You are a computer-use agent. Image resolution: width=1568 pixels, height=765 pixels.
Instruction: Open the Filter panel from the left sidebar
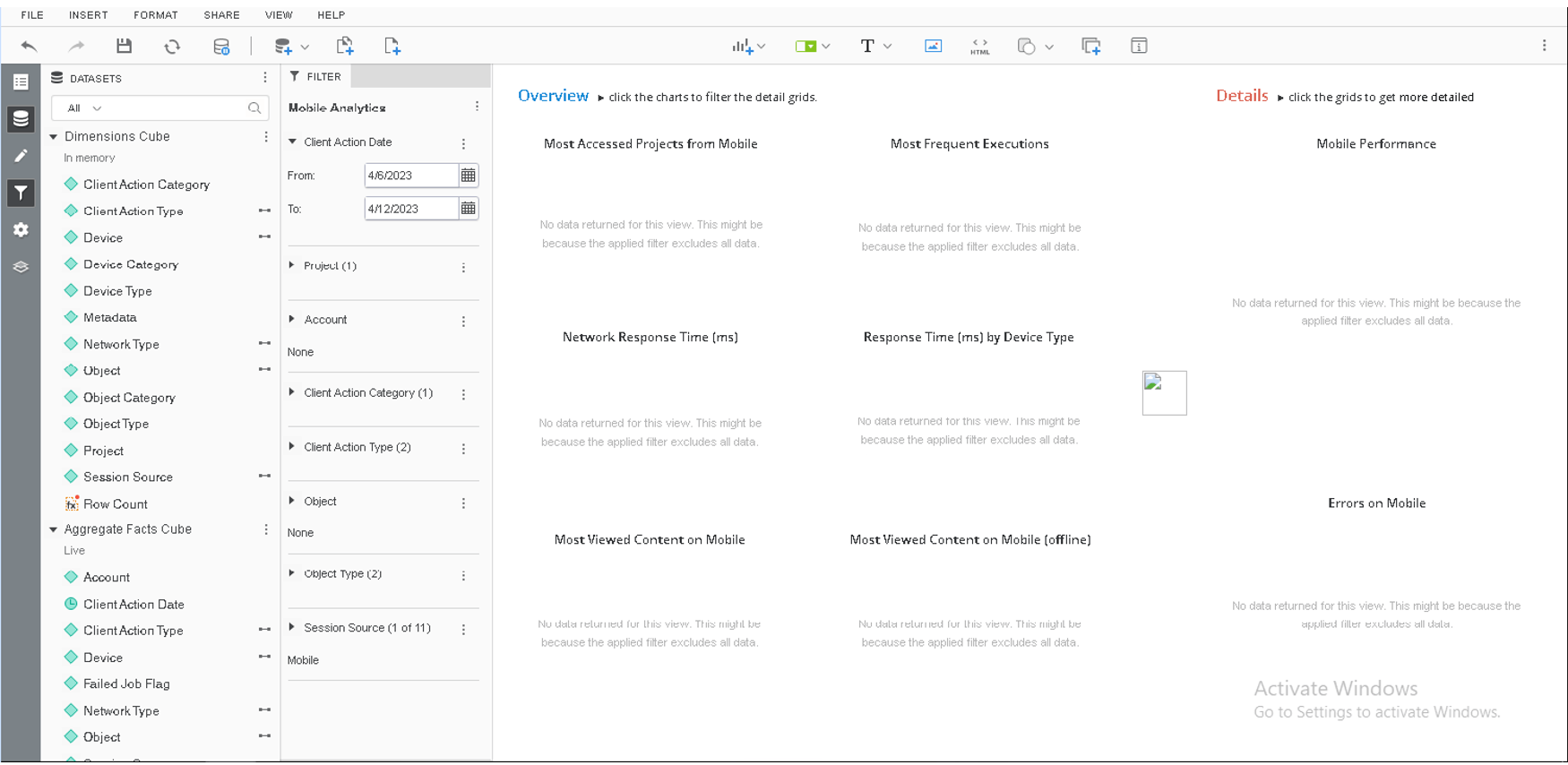point(21,193)
